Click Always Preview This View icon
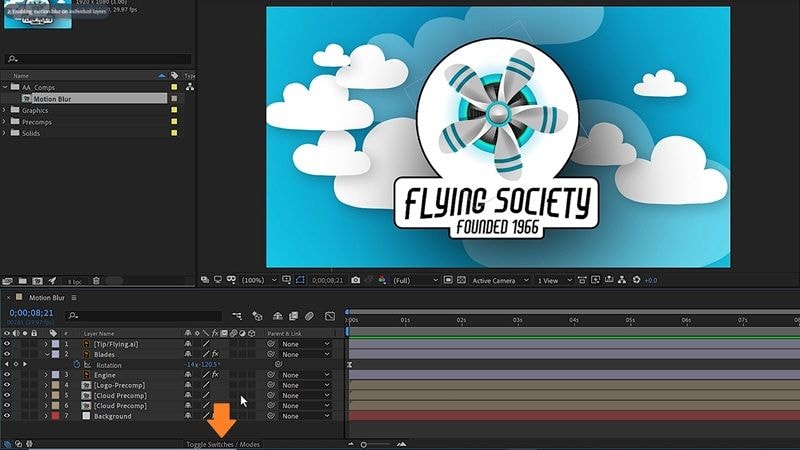The image size is (800, 450). click(205, 280)
